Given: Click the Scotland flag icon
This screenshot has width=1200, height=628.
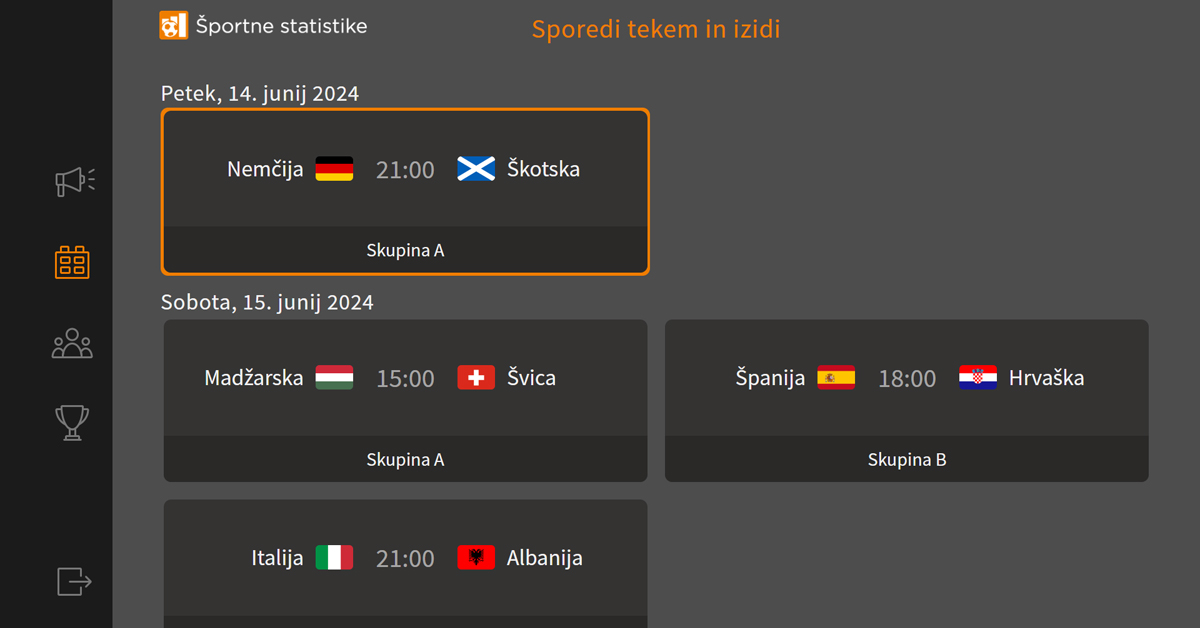Looking at the screenshot, I should 476,169.
